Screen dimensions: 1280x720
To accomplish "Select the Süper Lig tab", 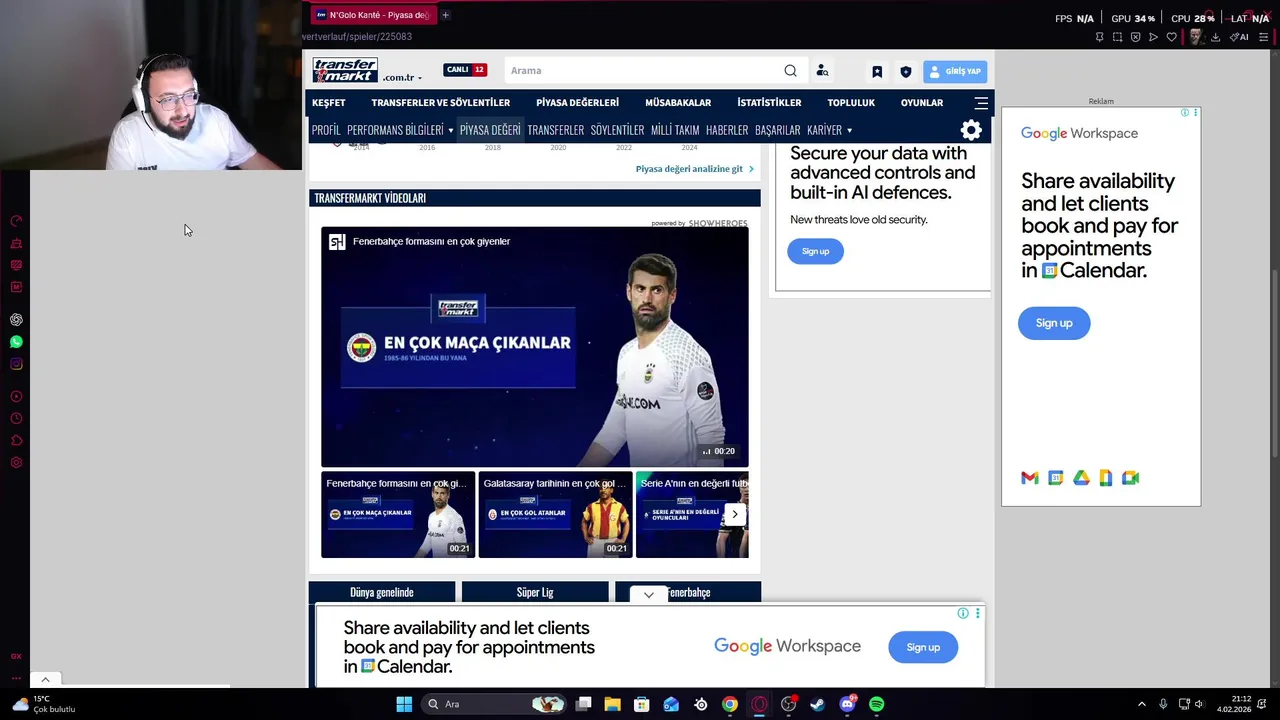I will (535, 592).
